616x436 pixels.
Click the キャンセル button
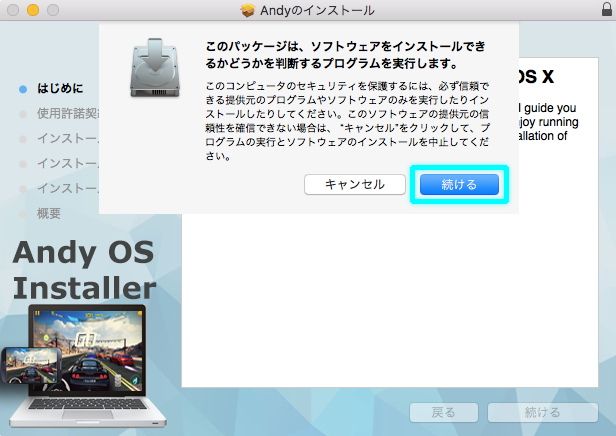pyautogui.click(x=355, y=184)
